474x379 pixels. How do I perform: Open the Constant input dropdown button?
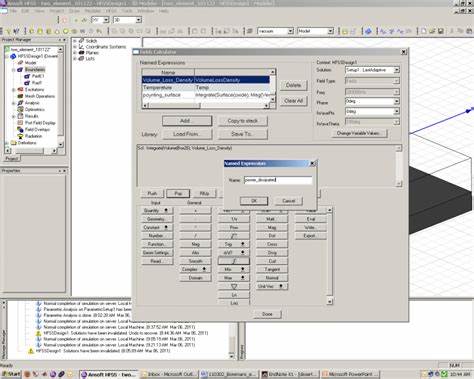click(157, 227)
